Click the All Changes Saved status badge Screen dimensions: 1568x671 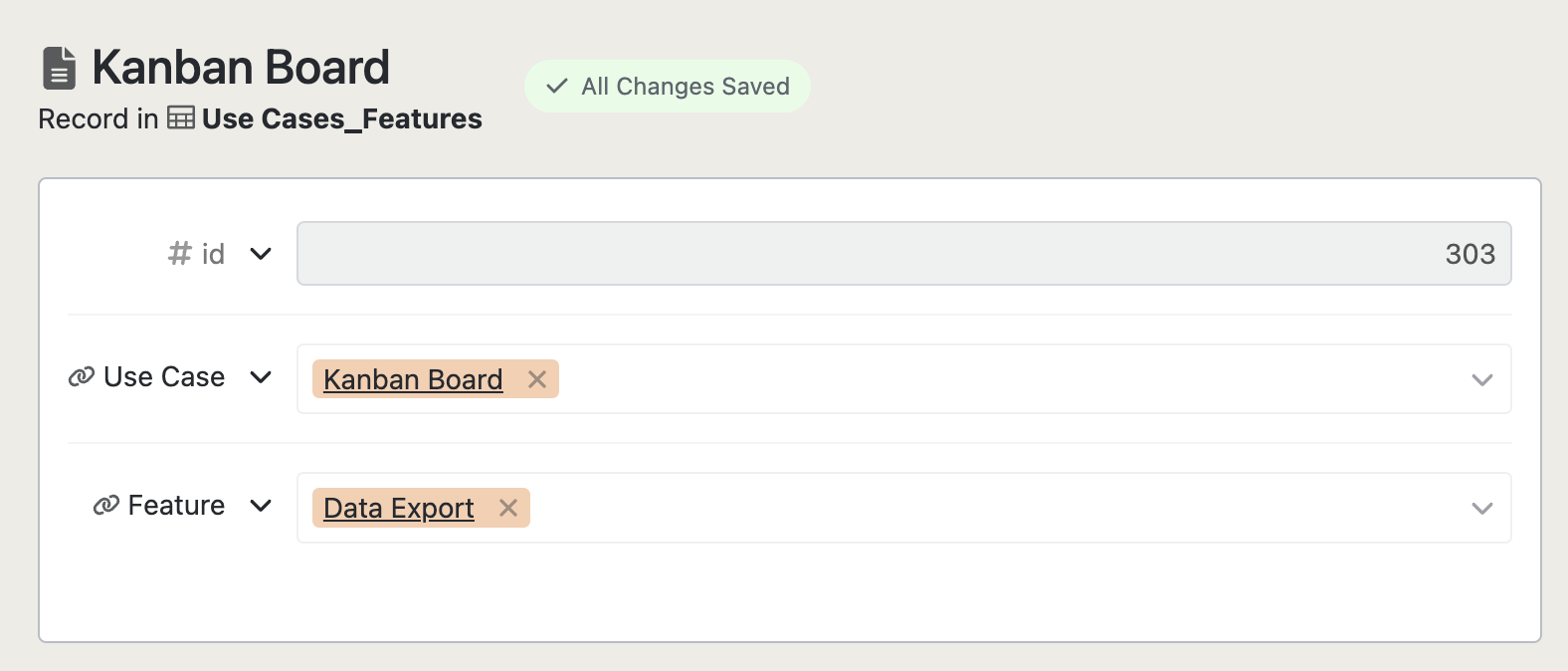pyautogui.click(x=667, y=87)
